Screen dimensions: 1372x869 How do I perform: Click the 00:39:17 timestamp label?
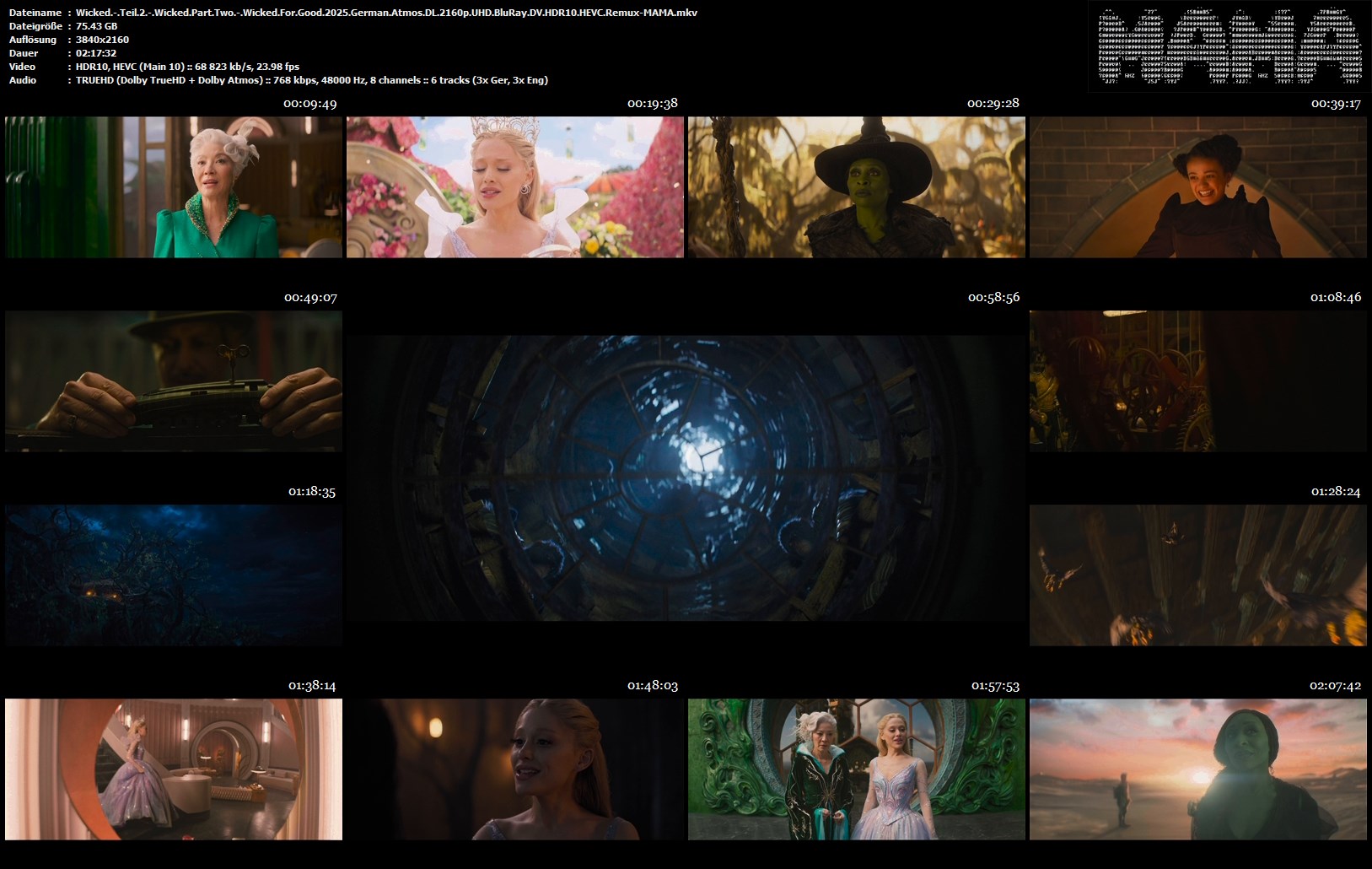(x=1336, y=104)
